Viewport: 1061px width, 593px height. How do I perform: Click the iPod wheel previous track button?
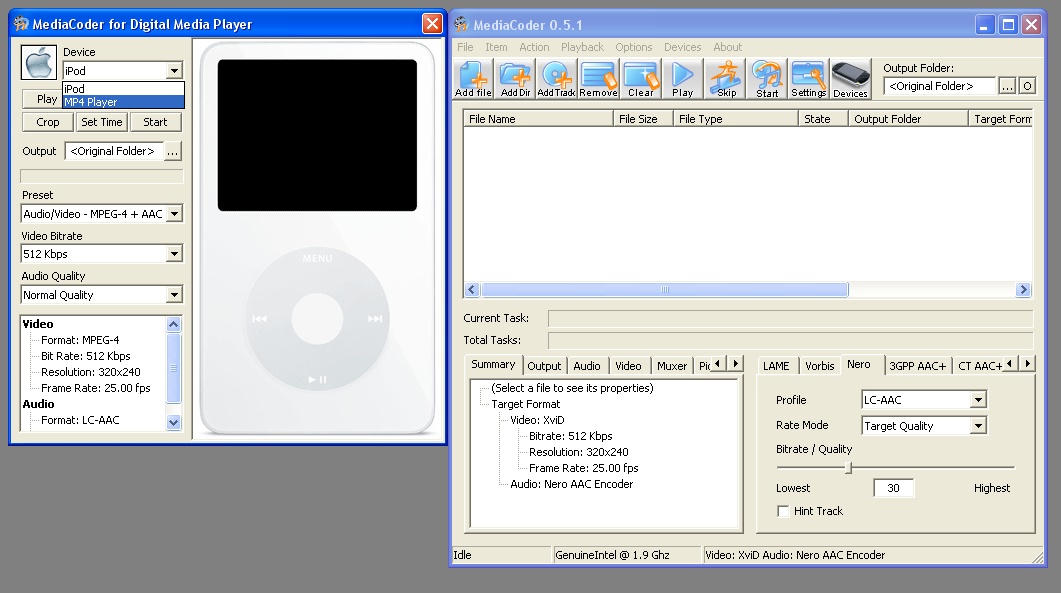259,318
